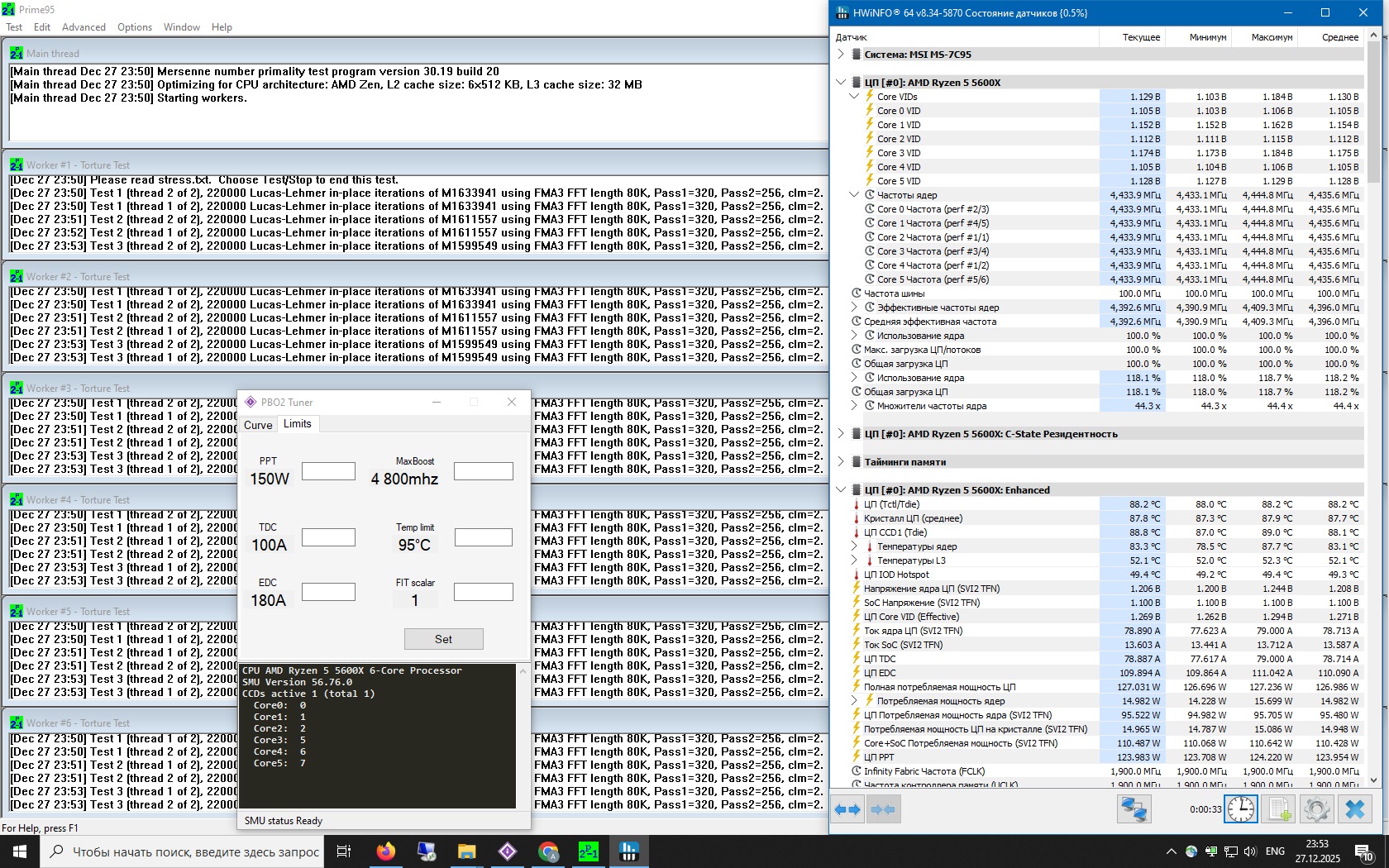Expand Температуры ядер group
Screen dimensions: 1389x868
[854, 546]
